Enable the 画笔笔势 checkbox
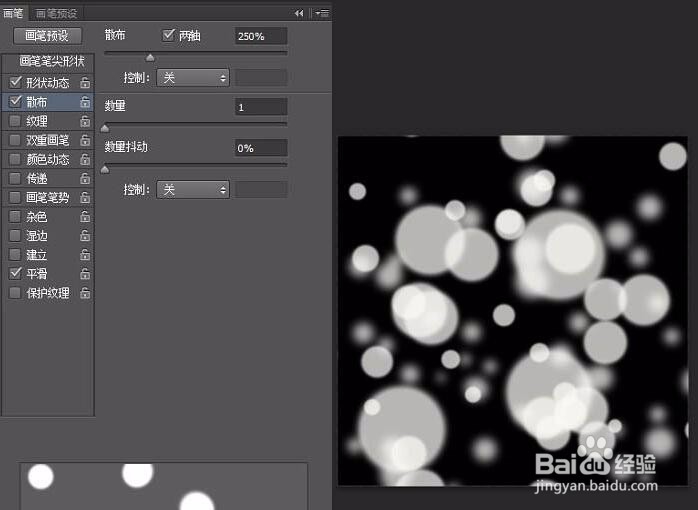Viewport: 698px width, 510px height. pyautogui.click(x=15, y=198)
